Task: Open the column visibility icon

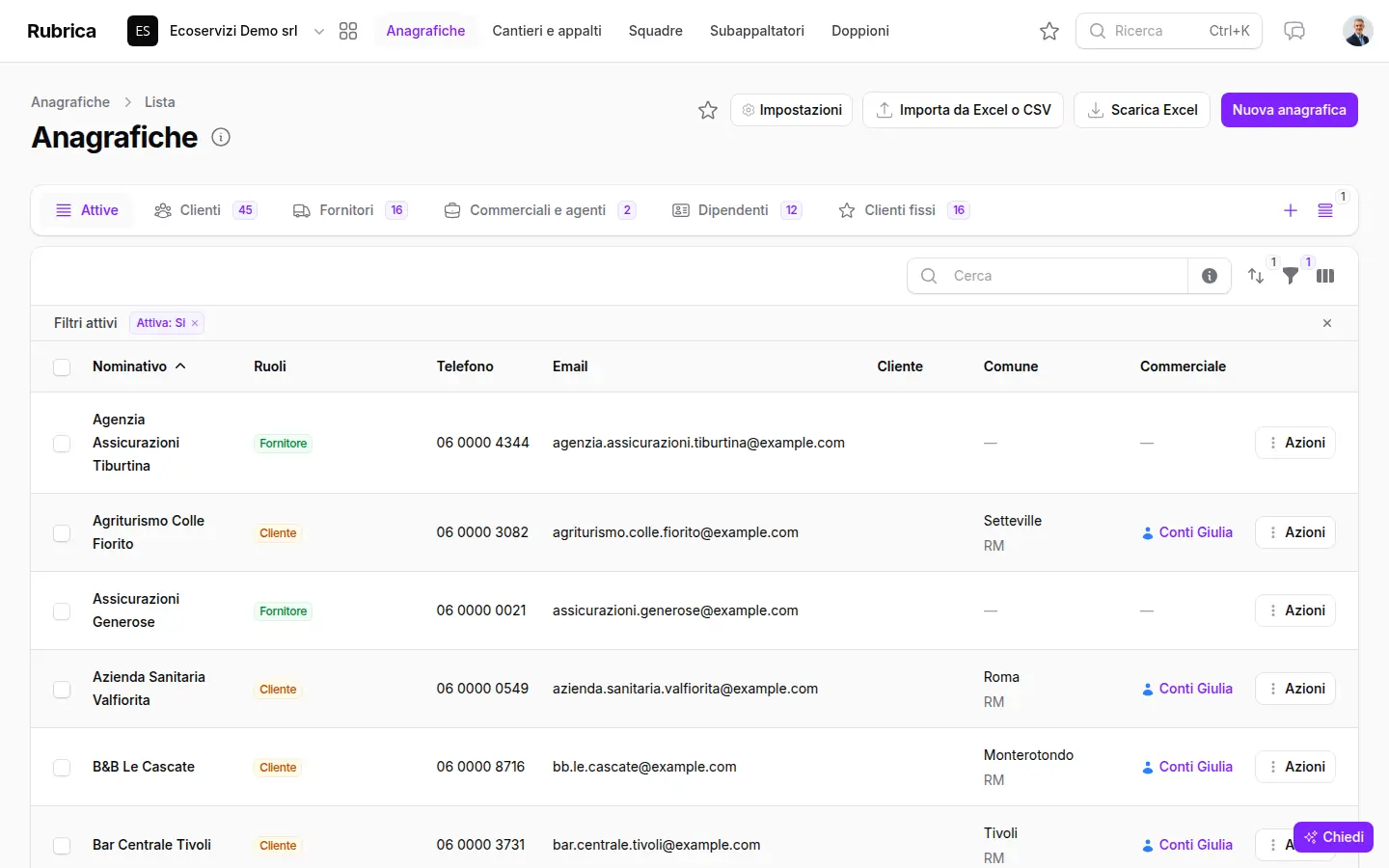Action: click(1325, 276)
